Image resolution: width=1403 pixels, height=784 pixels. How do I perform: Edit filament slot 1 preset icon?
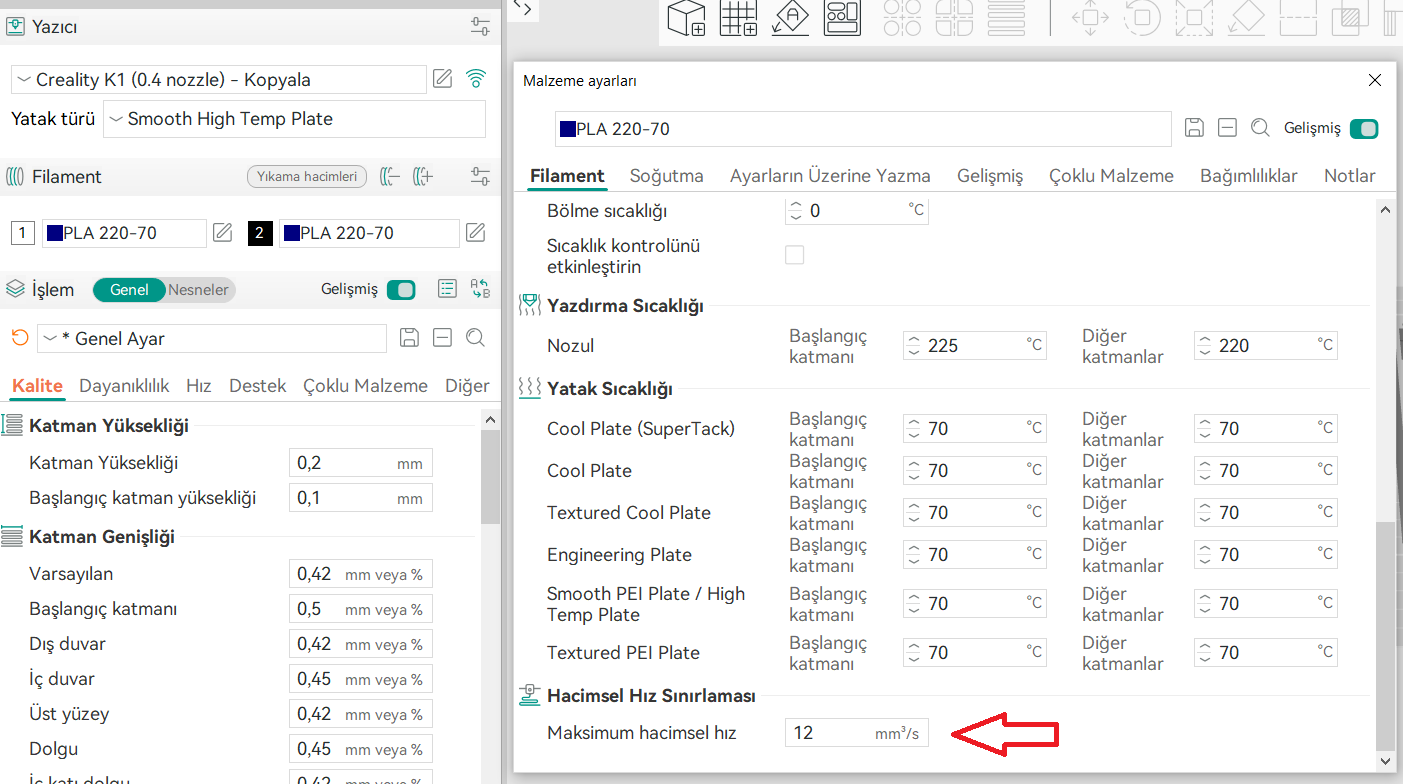tap(222, 233)
